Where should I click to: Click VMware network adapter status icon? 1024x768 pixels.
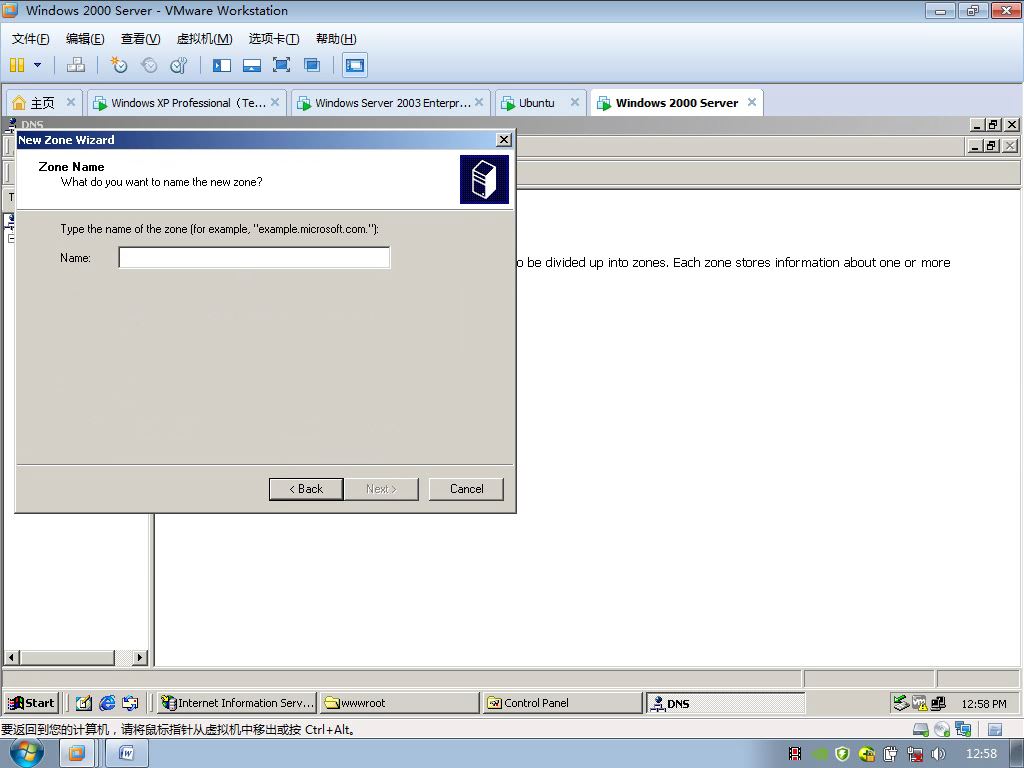click(963, 729)
